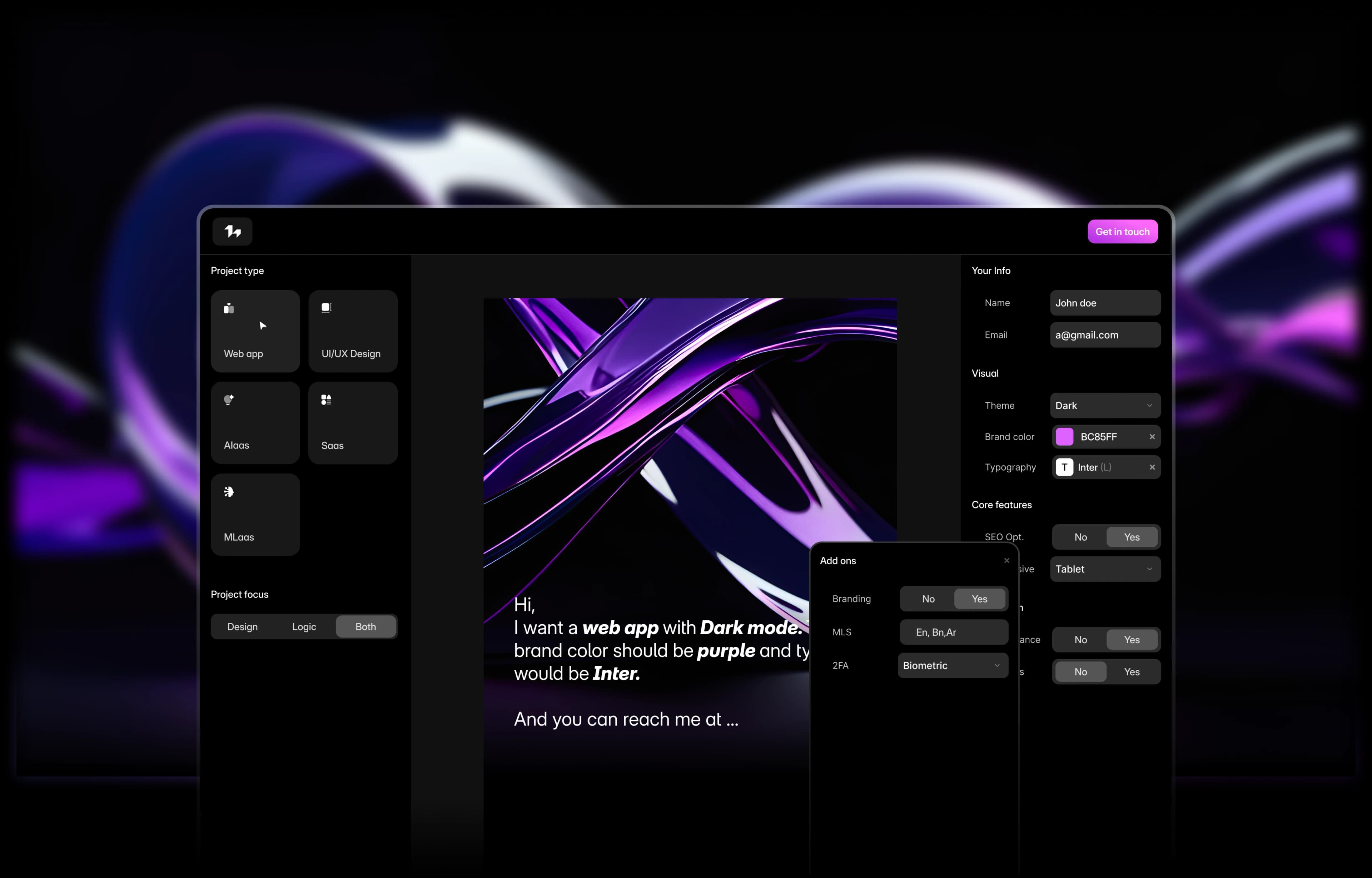Click the Email input field

click(x=1104, y=335)
